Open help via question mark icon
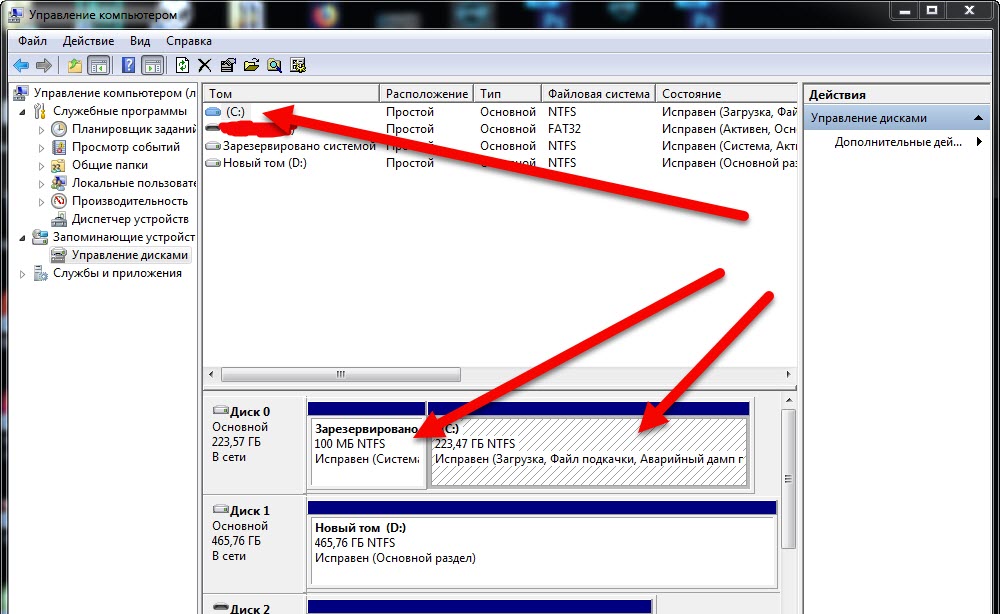1000x614 pixels. pos(128,65)
